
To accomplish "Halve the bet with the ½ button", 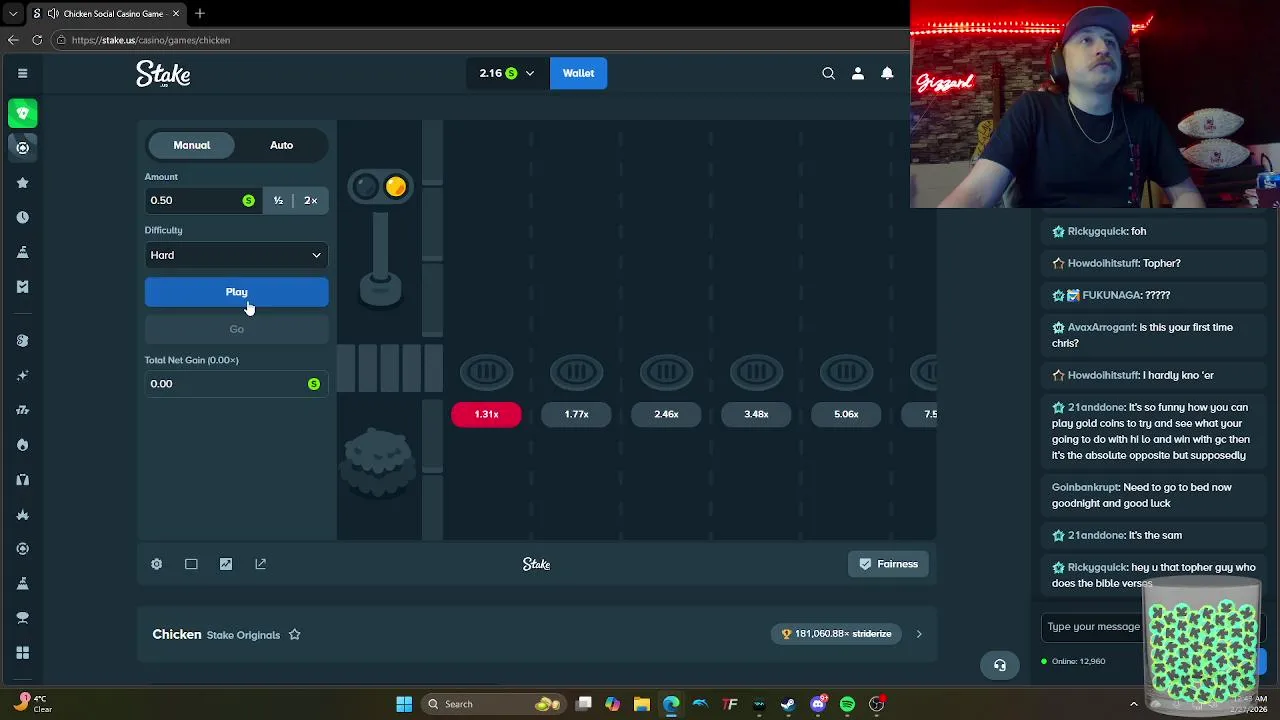I will tap(278, 200).
